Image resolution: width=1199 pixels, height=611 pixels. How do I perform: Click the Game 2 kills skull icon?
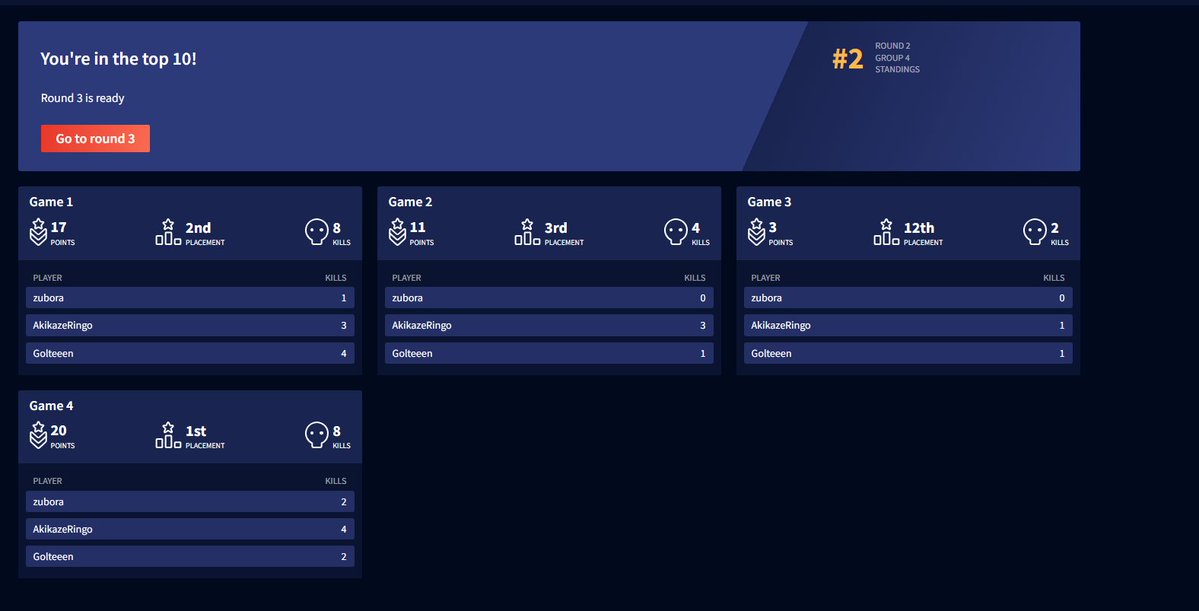676,232
